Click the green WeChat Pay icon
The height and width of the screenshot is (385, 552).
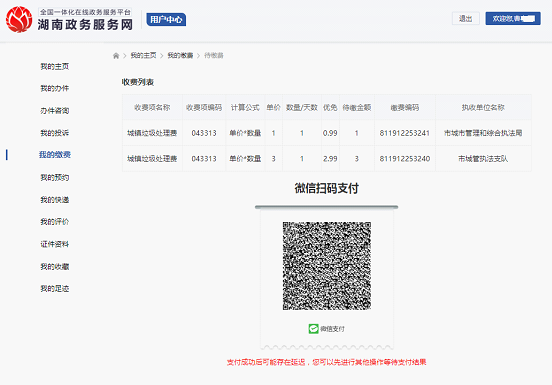coord(313,329)
